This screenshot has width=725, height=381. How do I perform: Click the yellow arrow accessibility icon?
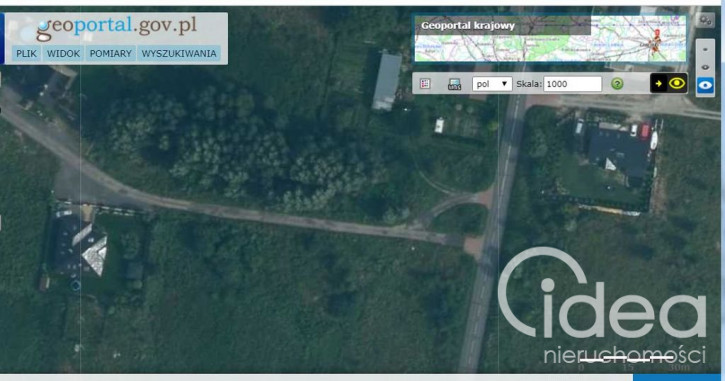658,84
